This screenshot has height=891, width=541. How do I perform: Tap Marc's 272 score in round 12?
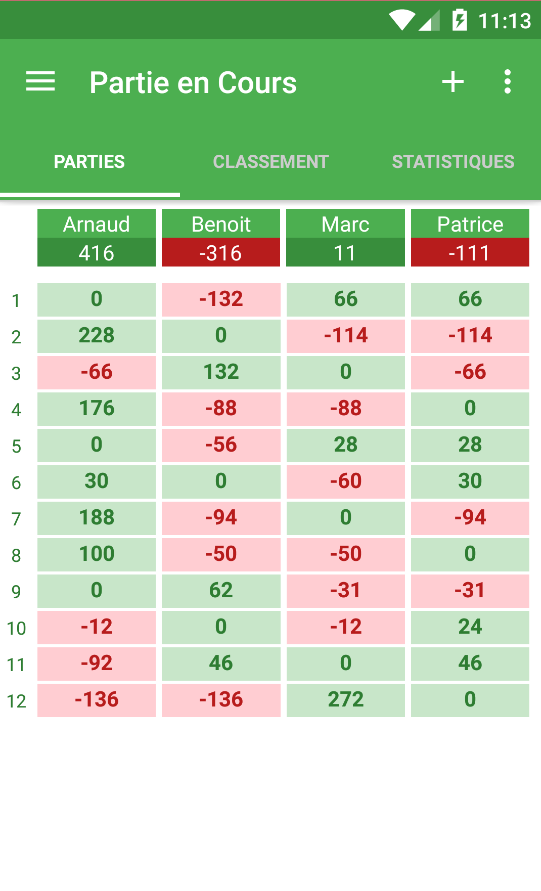(346, 700)
